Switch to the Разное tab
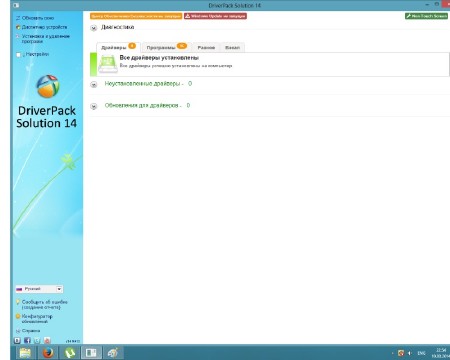 pos(206,47)
